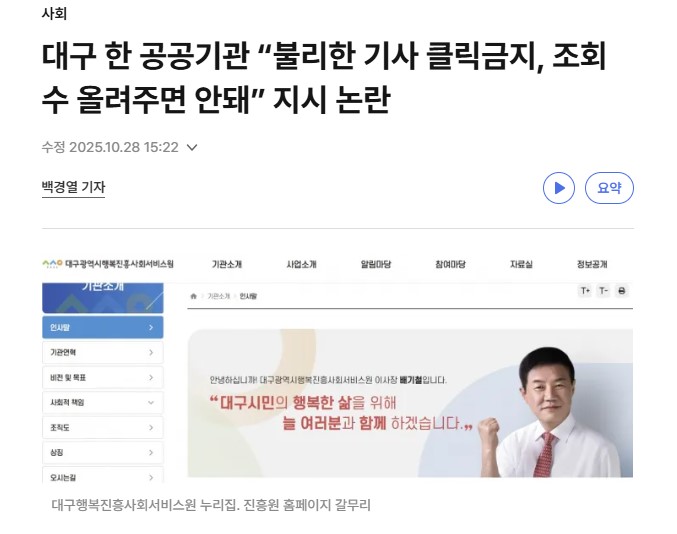Viewport: 677px width, 534px height.
Task: Click the T- decrease text size icon
Action: [x=603, y=291]
